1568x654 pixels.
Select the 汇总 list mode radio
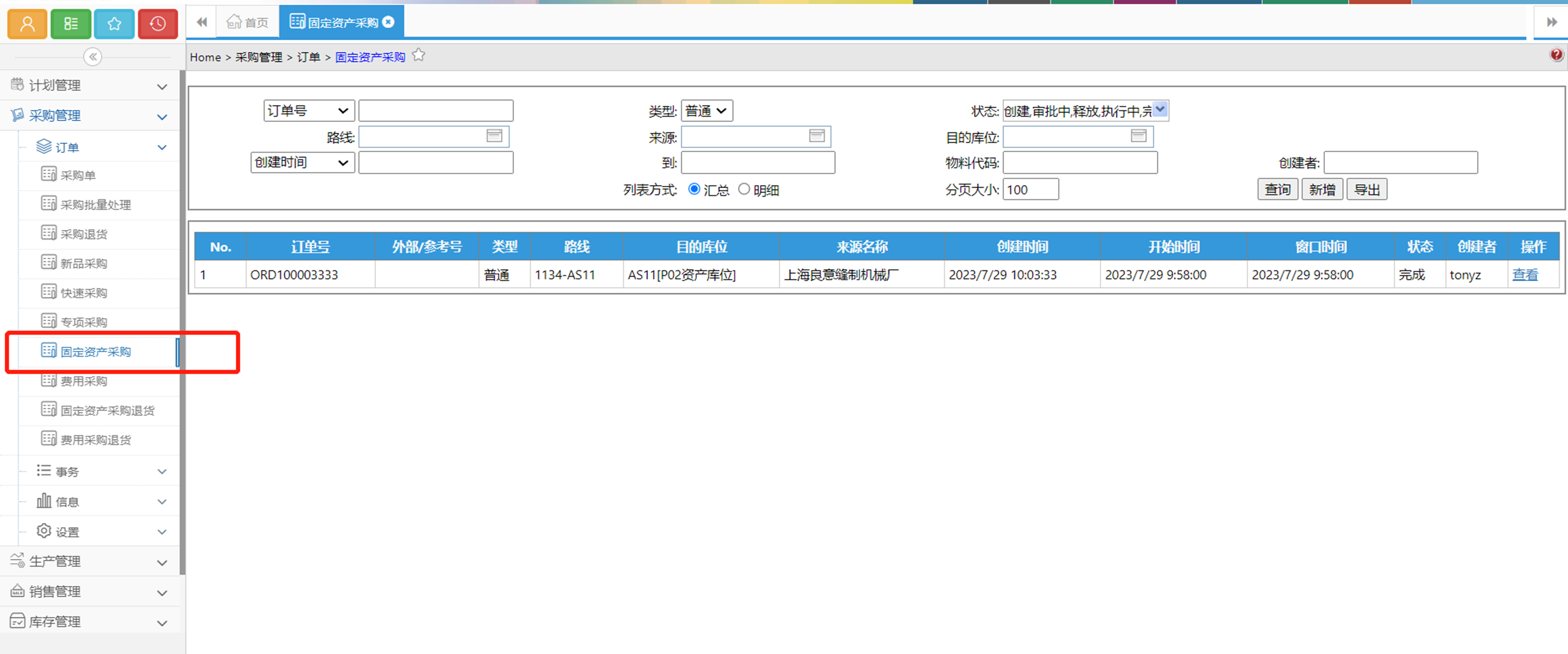[694, 189]
